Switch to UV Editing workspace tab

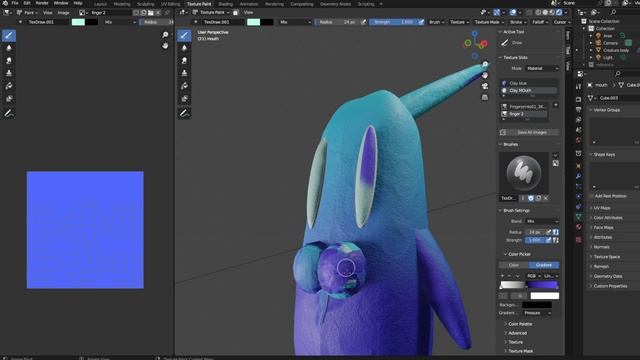pyautogui.click(x=170, y=4)
